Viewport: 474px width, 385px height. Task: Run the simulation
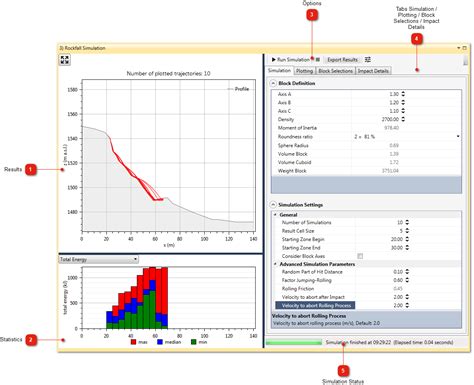[x=291, y=59]
